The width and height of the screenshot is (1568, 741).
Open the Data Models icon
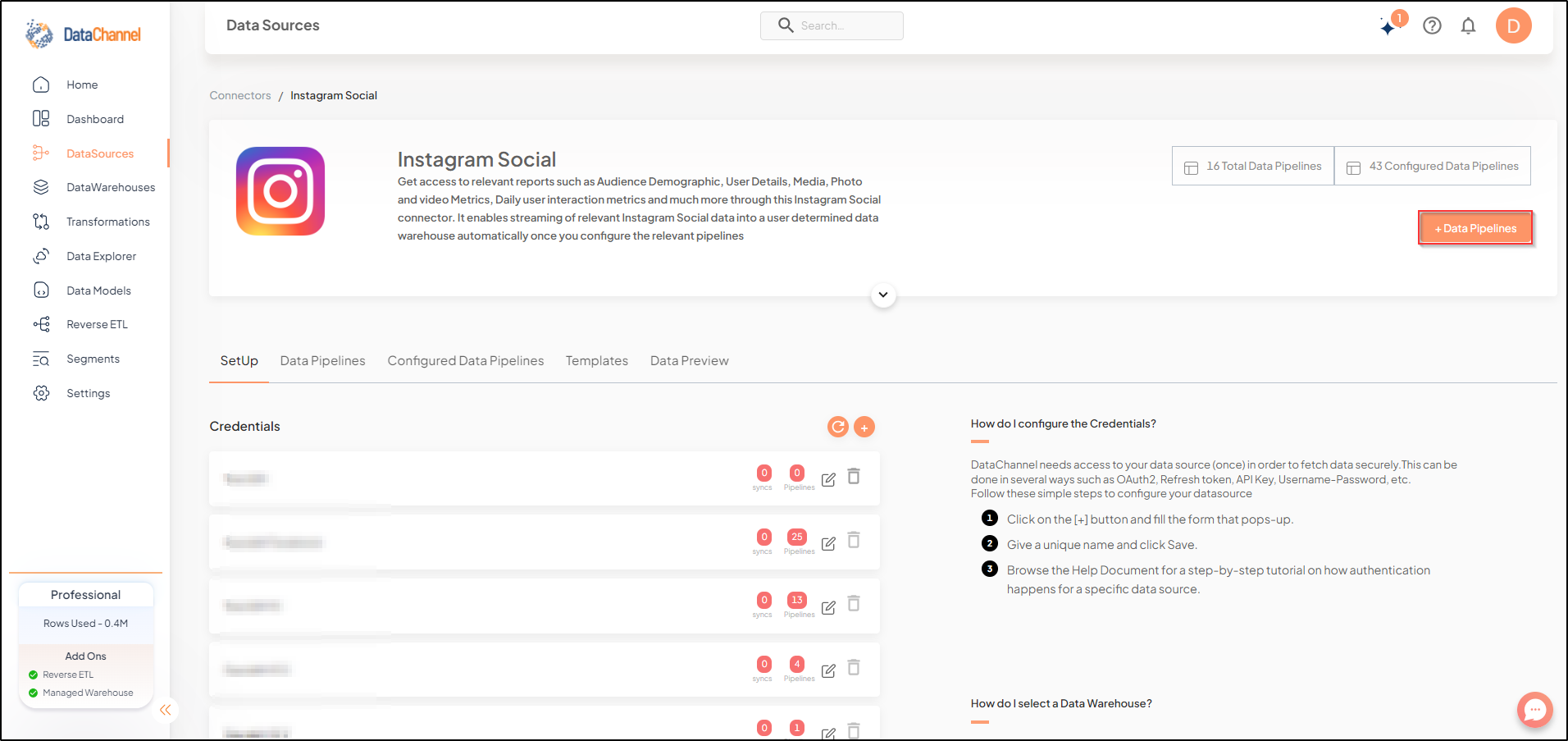pyautogui.click(x=41, y=290)
